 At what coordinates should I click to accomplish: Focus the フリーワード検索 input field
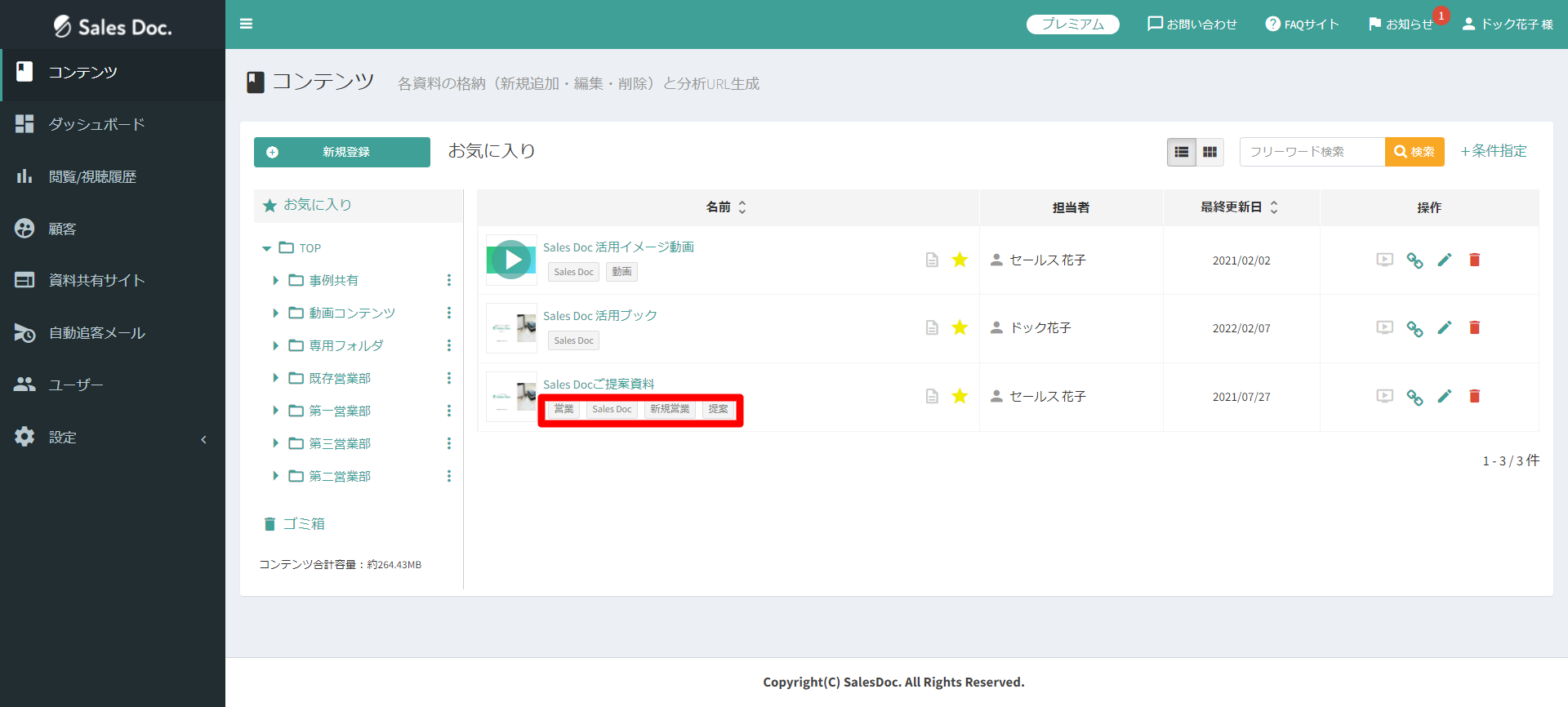point(1312,152)
